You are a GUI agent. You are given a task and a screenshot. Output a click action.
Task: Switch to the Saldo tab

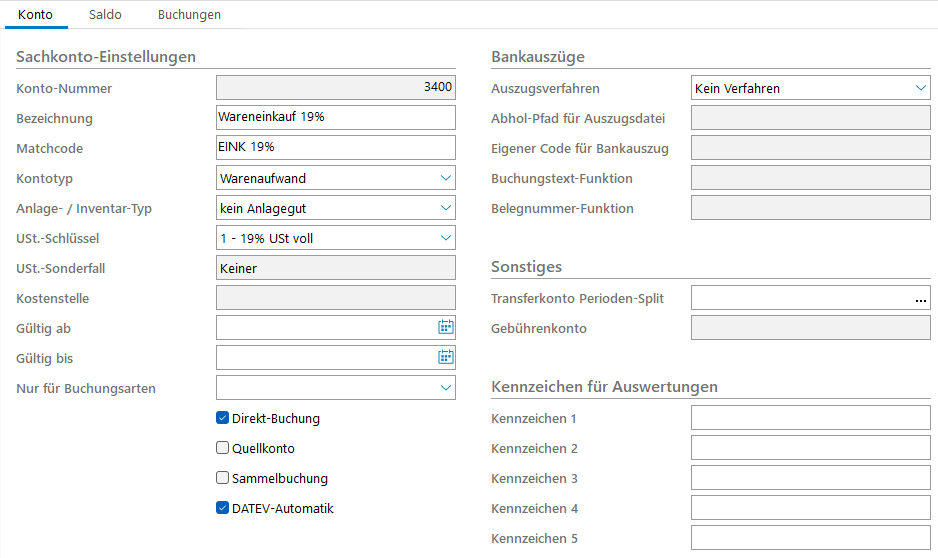pos(105,15)
